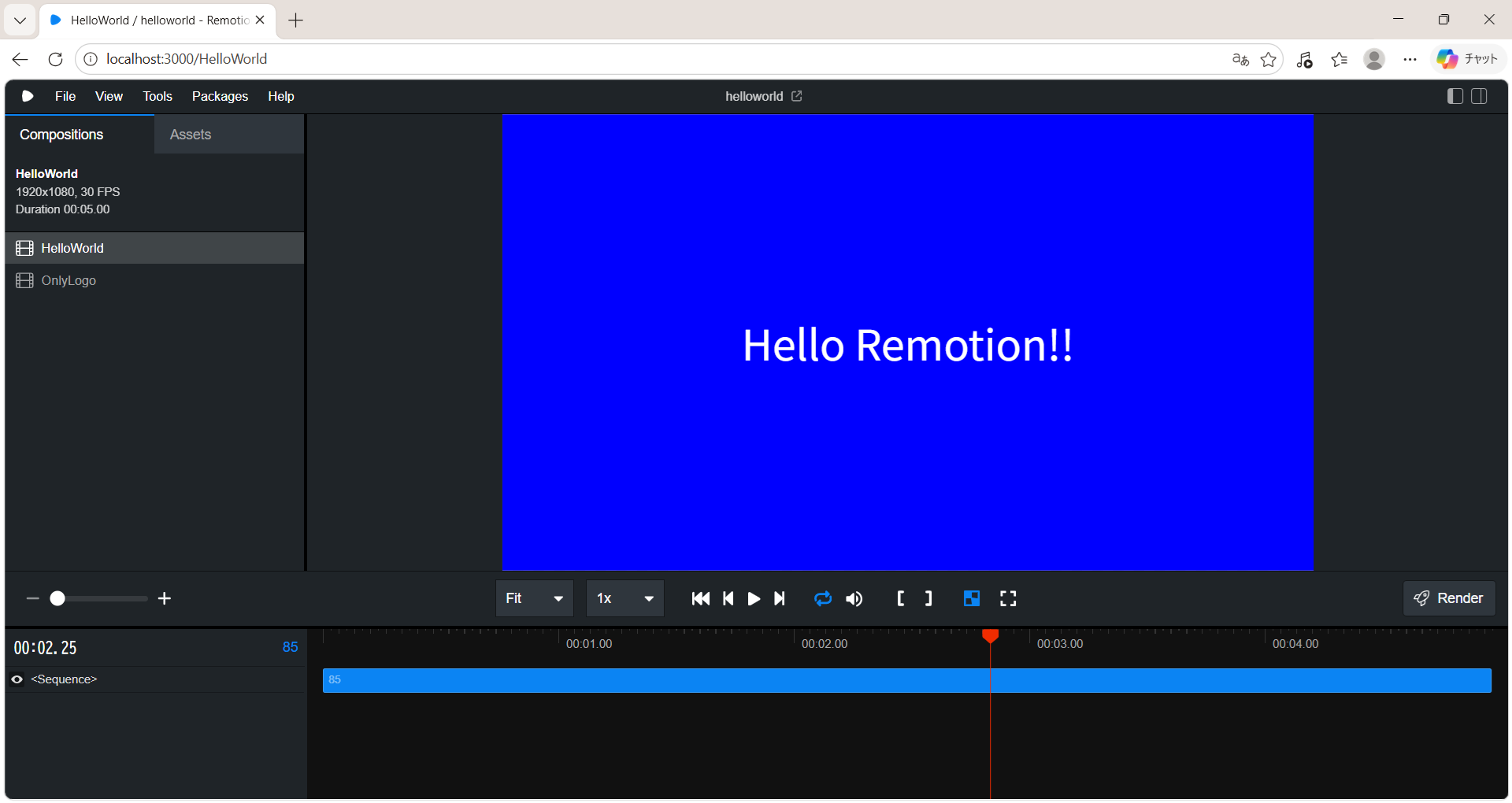1512x803 pixels.
Task: Click the timeline zoom slider handle
Action: tap(57, 599)
